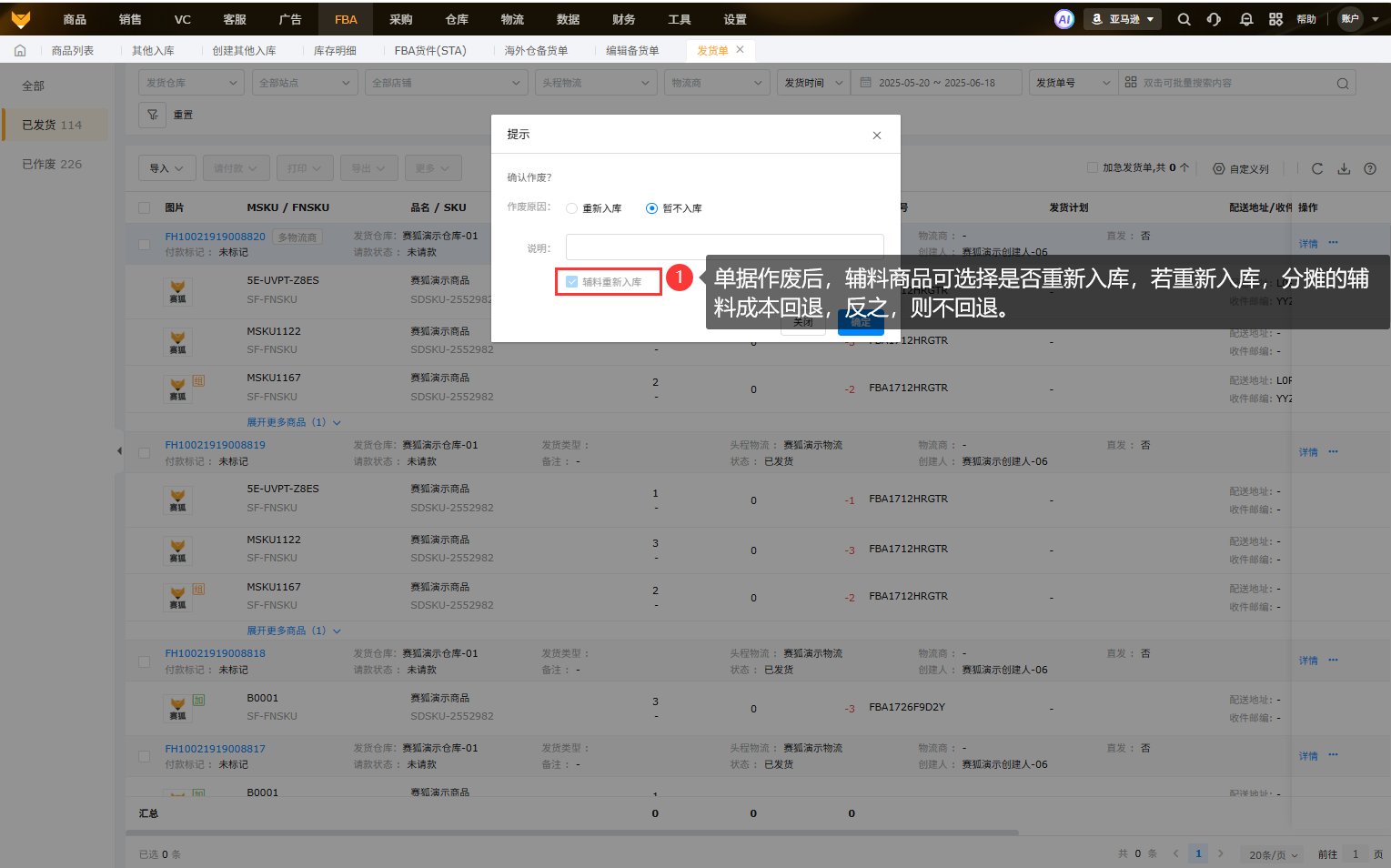Expand more products under FH10021919008820
The height and width of the screenshot is (868, 1391).
pyautogui.click(x=293, y=422)
